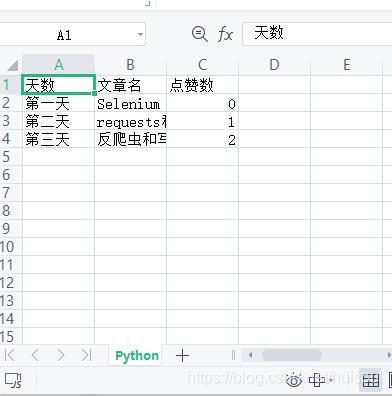Select row 1 header

click(11, 85)
